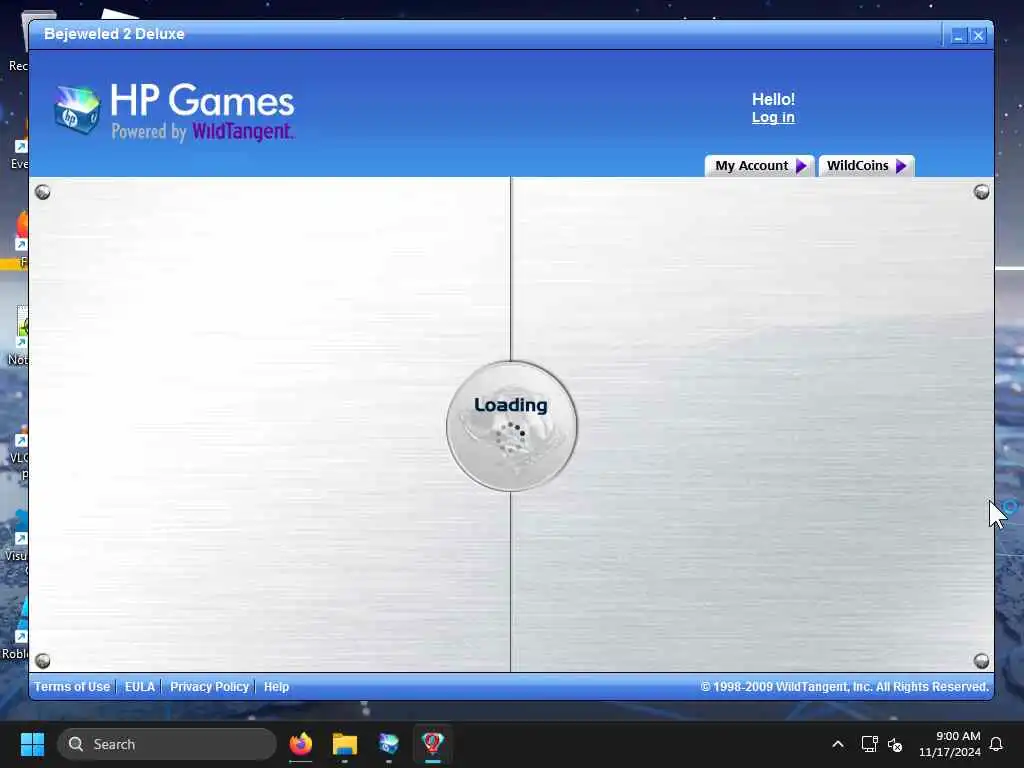Screen dimensions: 1024x768
Task: Click the copyright WildTangent text
Action: point(844,686)
